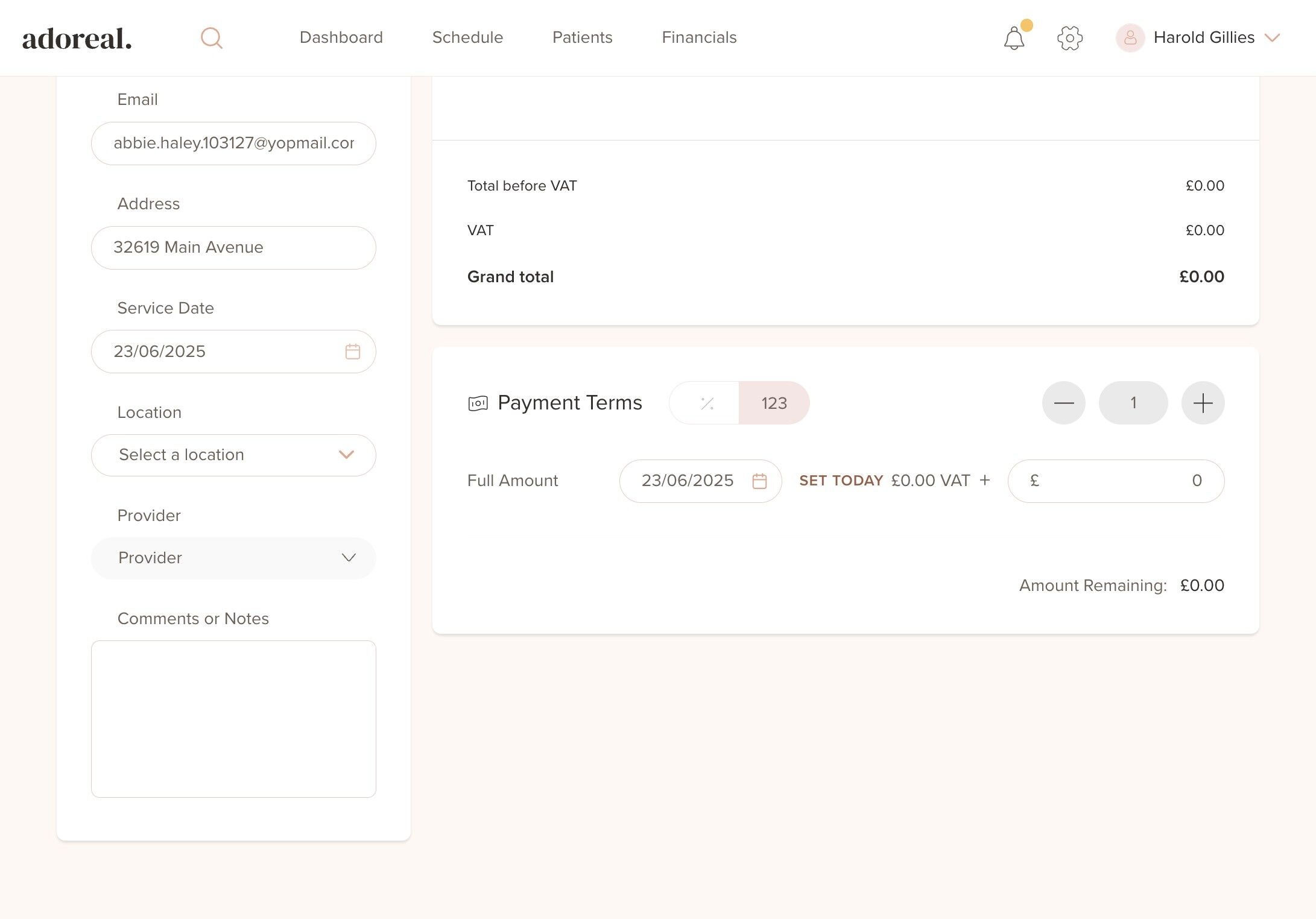Click plus icon next to VAT
Image resolution: width=1316 pixels, height=919 pixels.
tap(985, 480)
